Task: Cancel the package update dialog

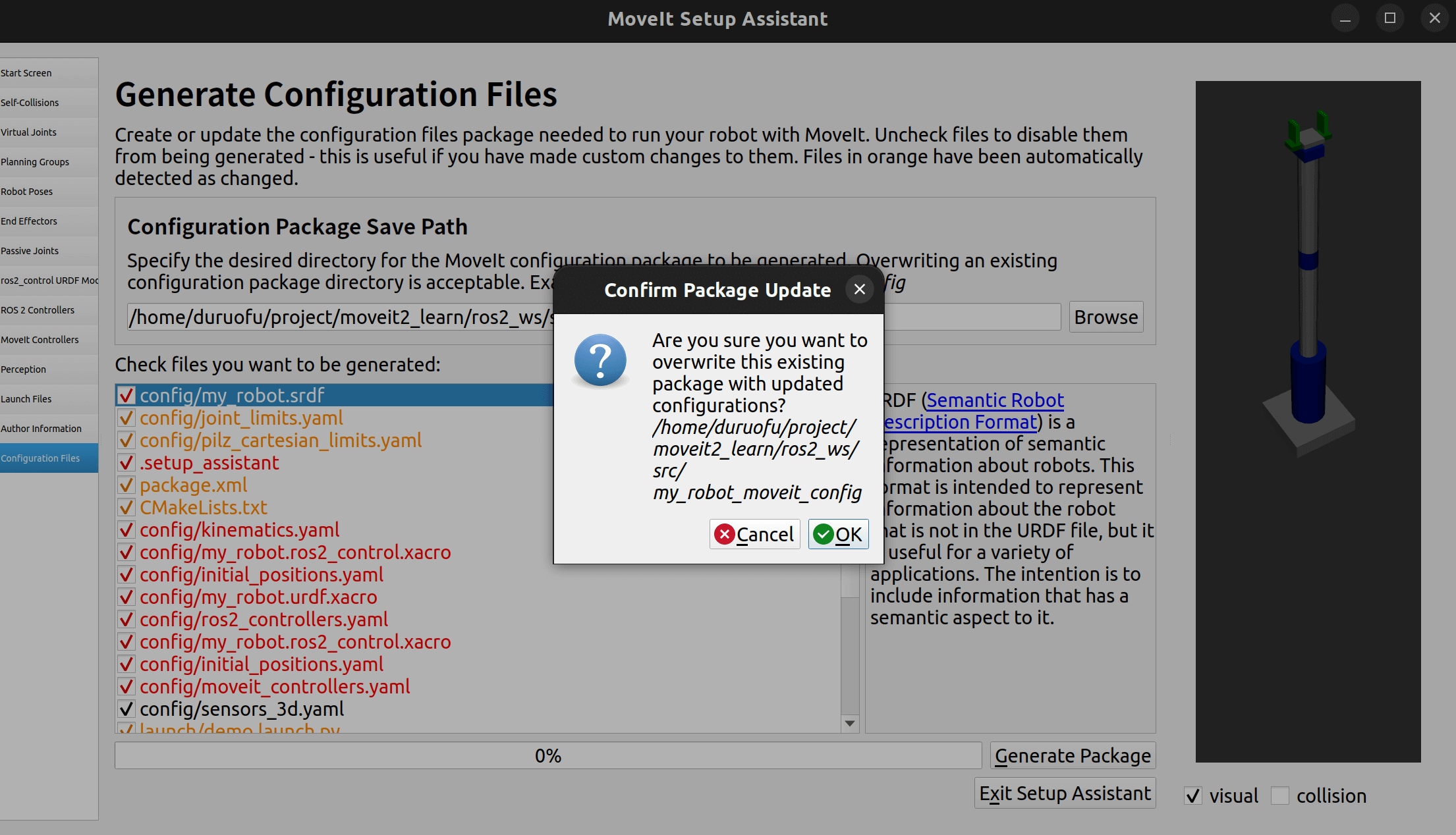Action: pos(755,534)
